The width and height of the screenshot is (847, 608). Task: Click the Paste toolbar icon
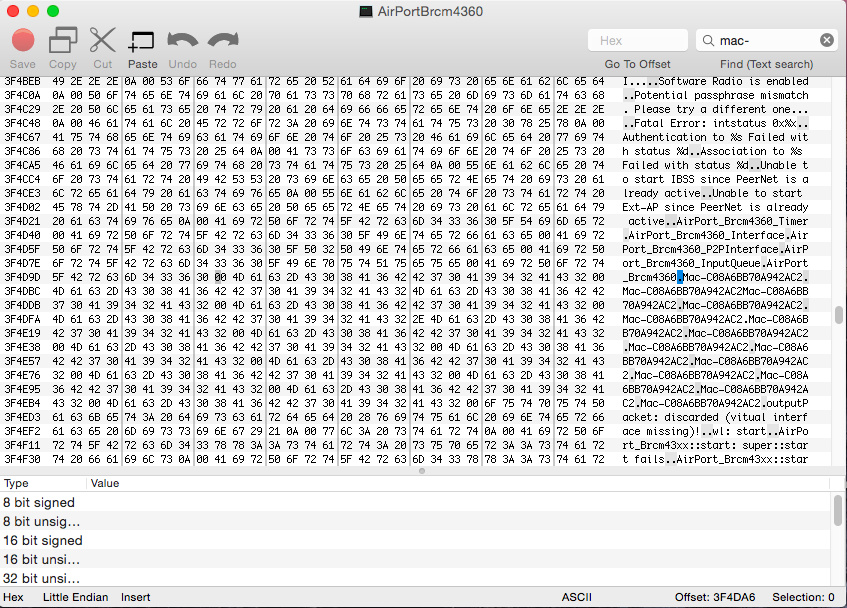pyautogui.click(x=142, y=41)
